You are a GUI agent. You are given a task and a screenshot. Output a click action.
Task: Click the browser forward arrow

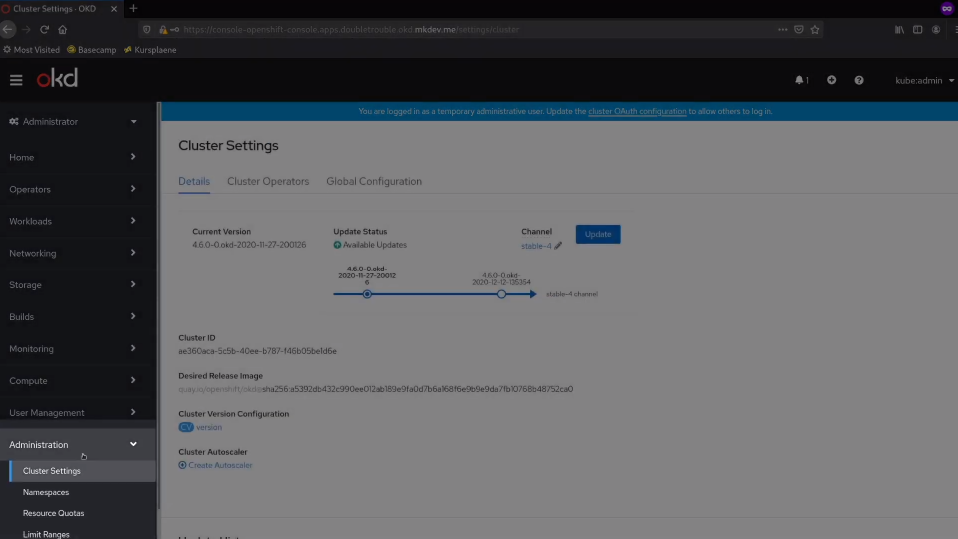click(26, 29)
